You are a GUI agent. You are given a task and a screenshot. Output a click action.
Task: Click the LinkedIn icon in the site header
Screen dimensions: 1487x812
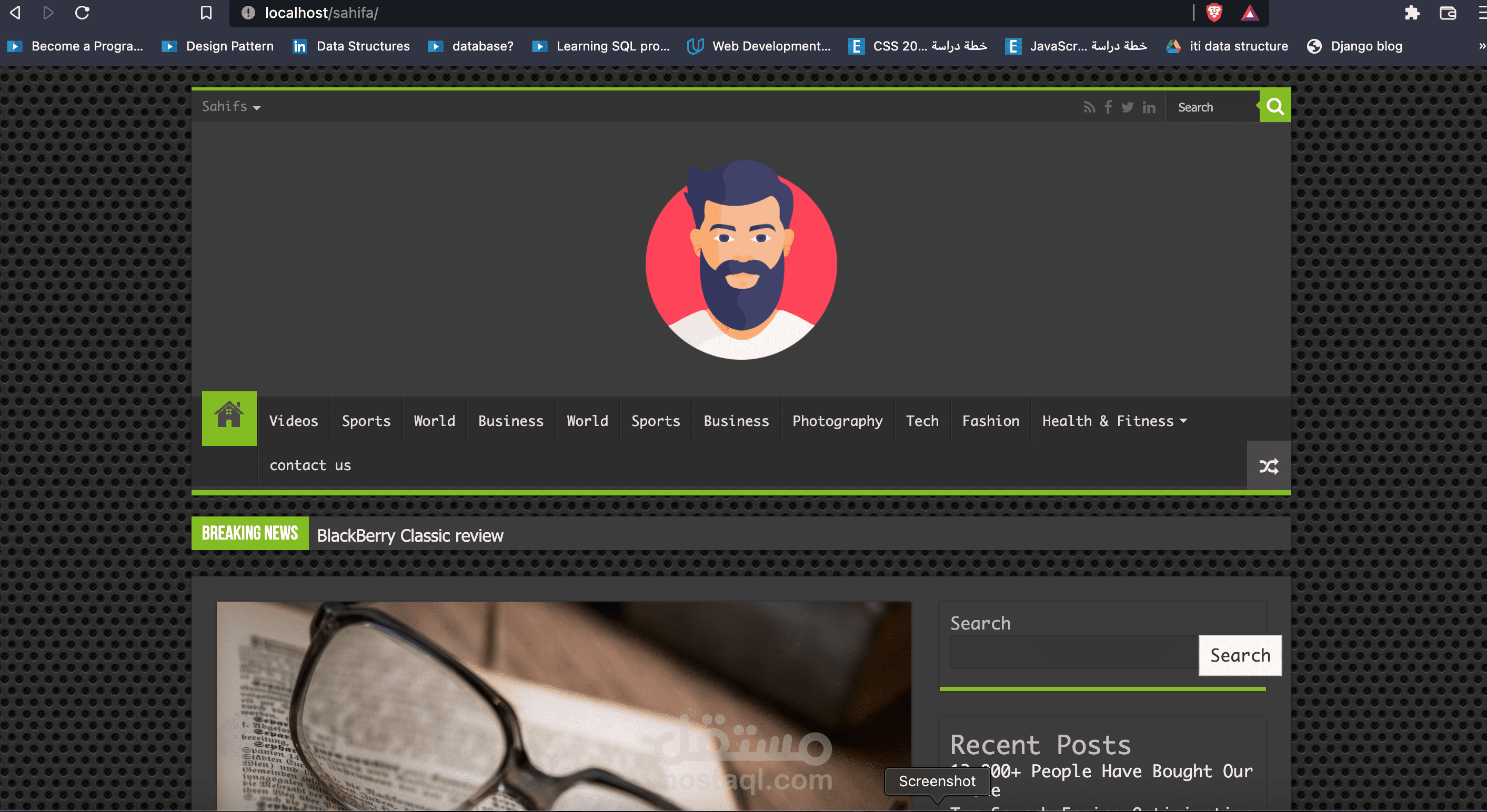pyautogui.click(x=1149, y=107)
